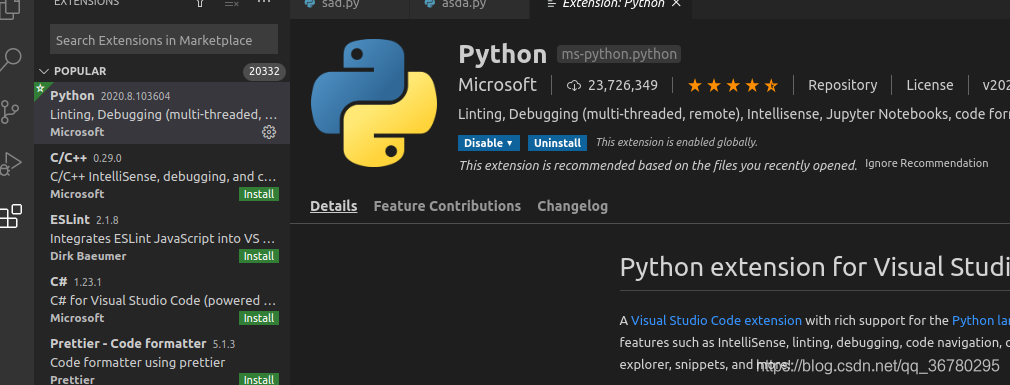The image size is (1010, 385).
Task: Click the Search Extensions in Marketplace field
Action: point(164,40)
